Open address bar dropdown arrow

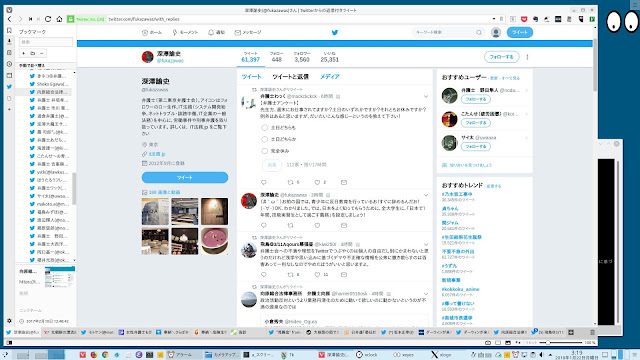point(493,19)
